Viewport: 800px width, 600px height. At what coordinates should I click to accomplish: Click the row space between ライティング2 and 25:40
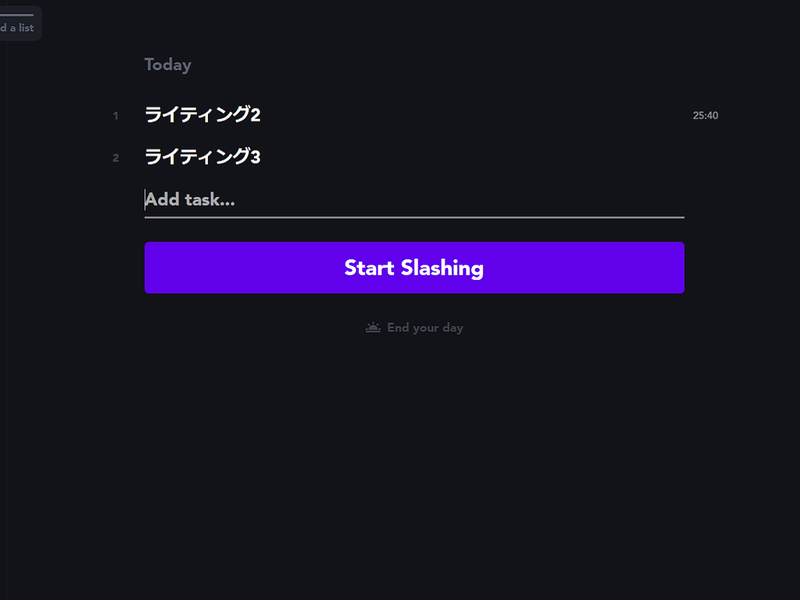(x=476, y=115)
